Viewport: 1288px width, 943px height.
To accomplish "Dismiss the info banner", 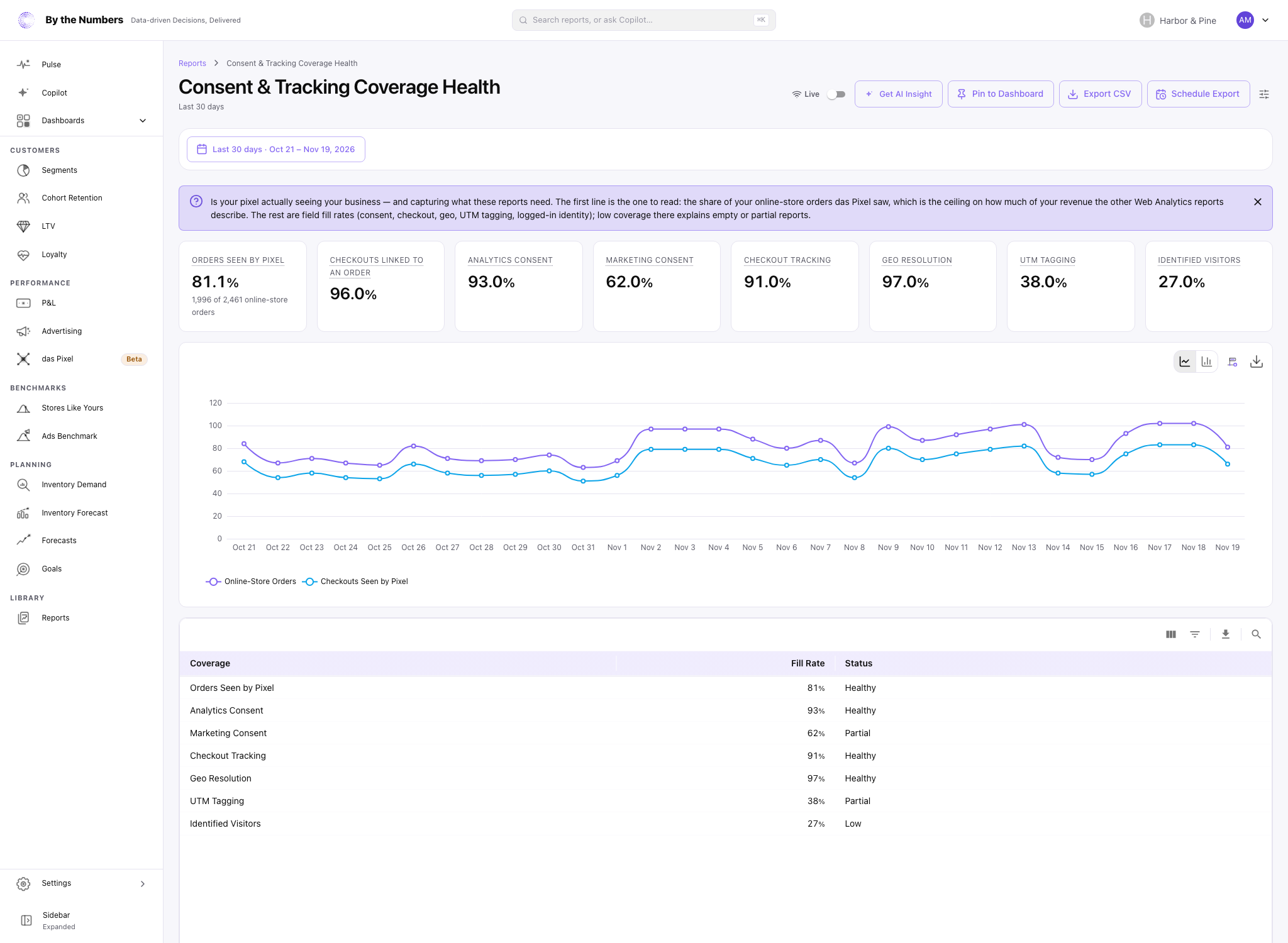I will click(x=1258, y=202).
